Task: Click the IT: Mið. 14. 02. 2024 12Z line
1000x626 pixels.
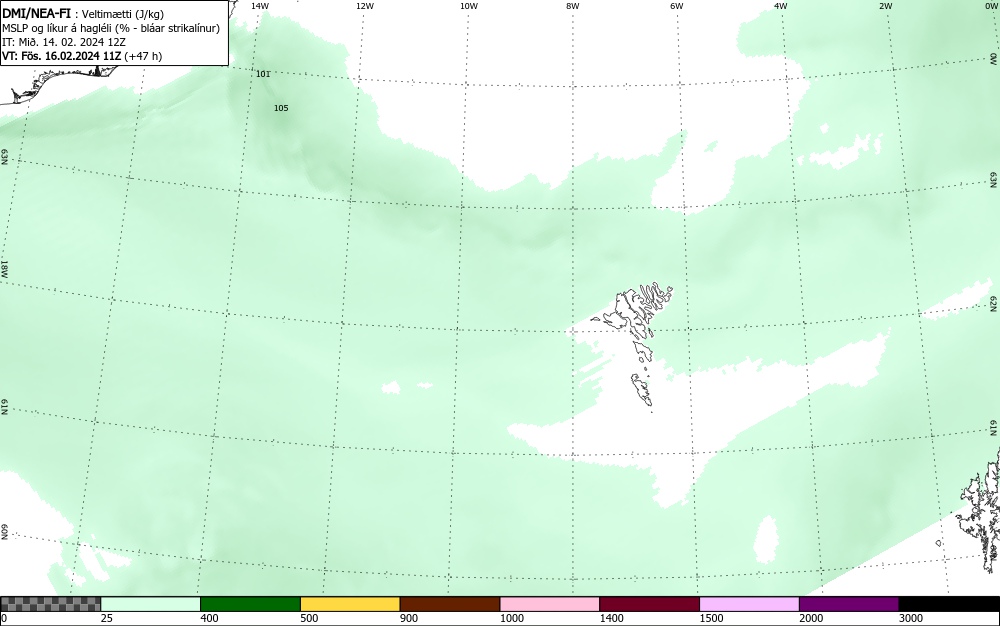Action: pyautogui.click(x=64, y=42)
